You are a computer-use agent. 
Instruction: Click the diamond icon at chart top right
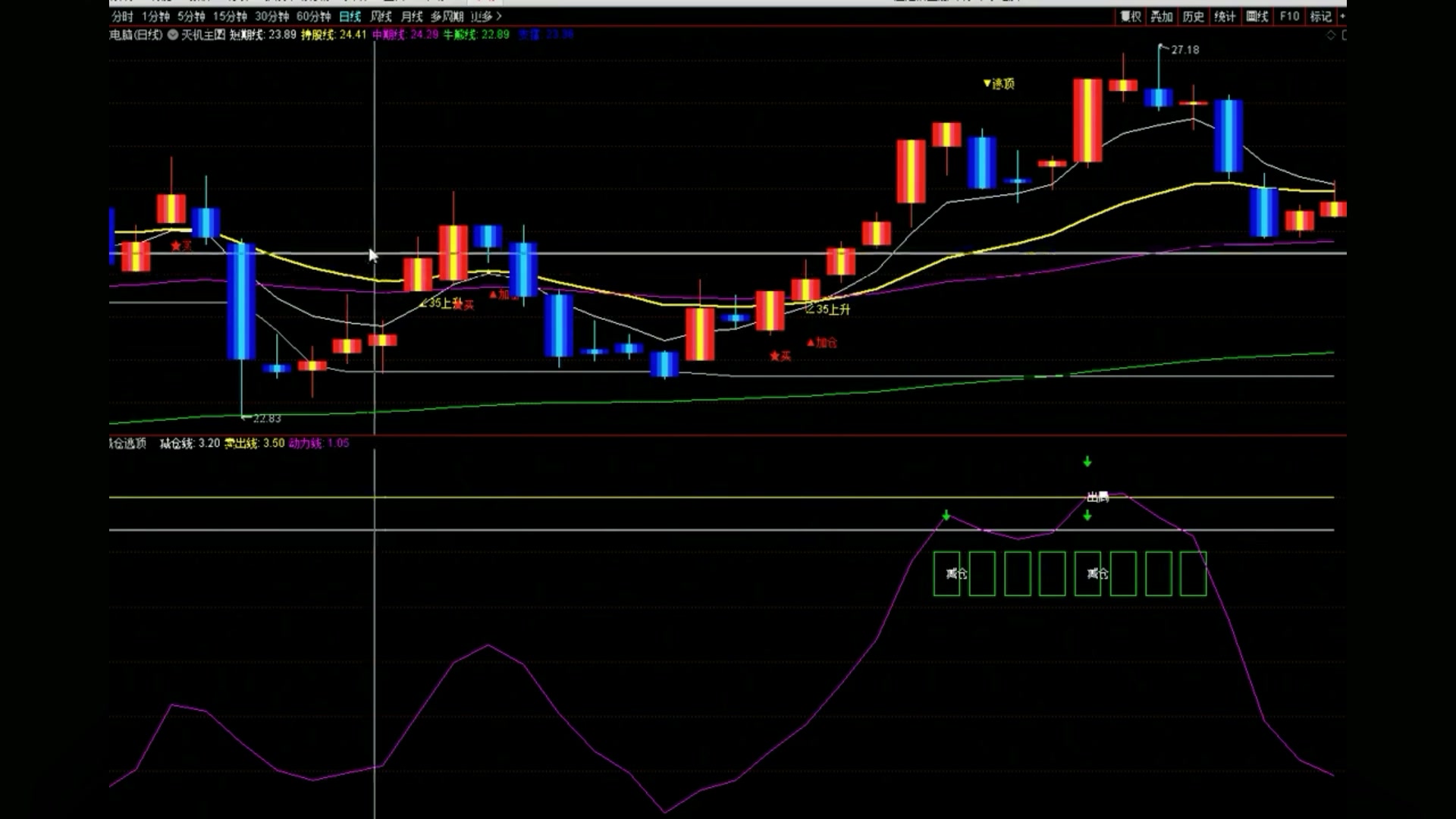[1331, 35]
